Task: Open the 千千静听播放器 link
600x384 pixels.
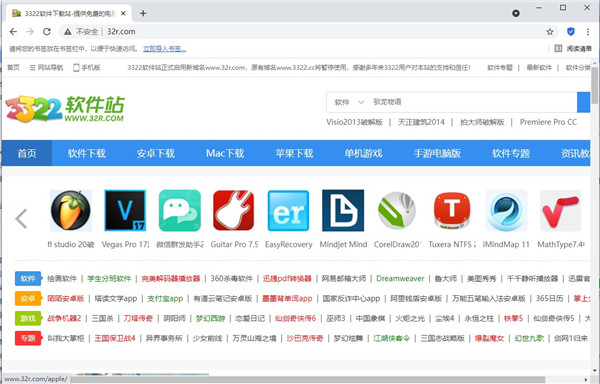Action: click(x=532, y=278)
